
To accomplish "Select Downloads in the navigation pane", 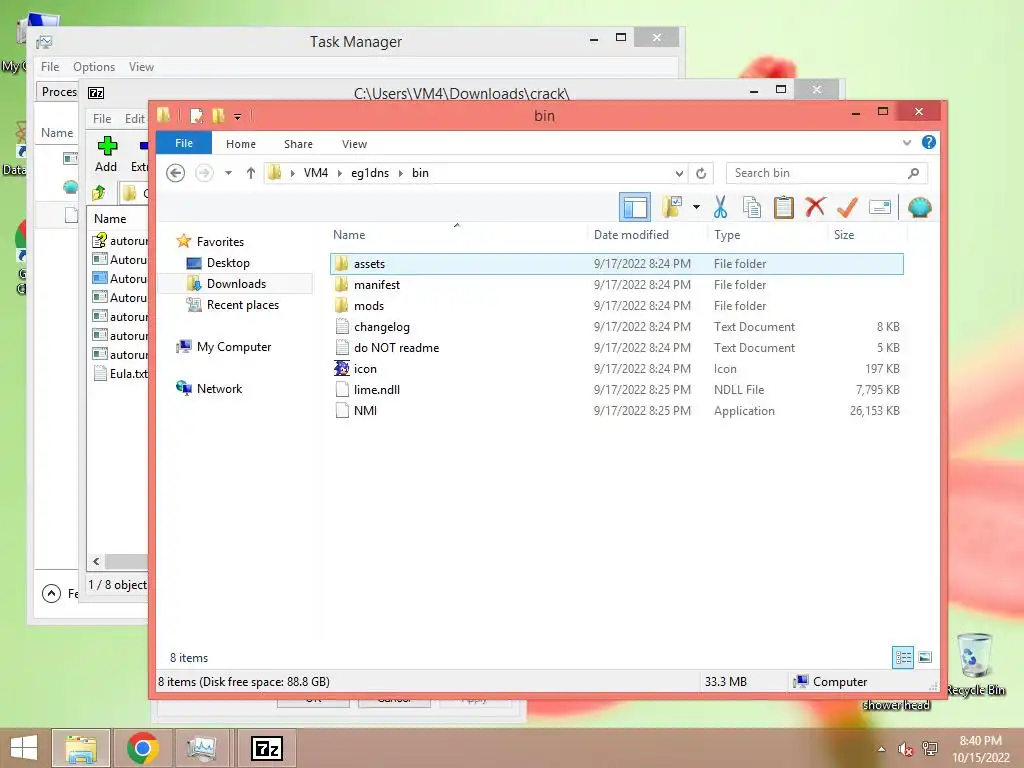I will (x=236, y=283).
